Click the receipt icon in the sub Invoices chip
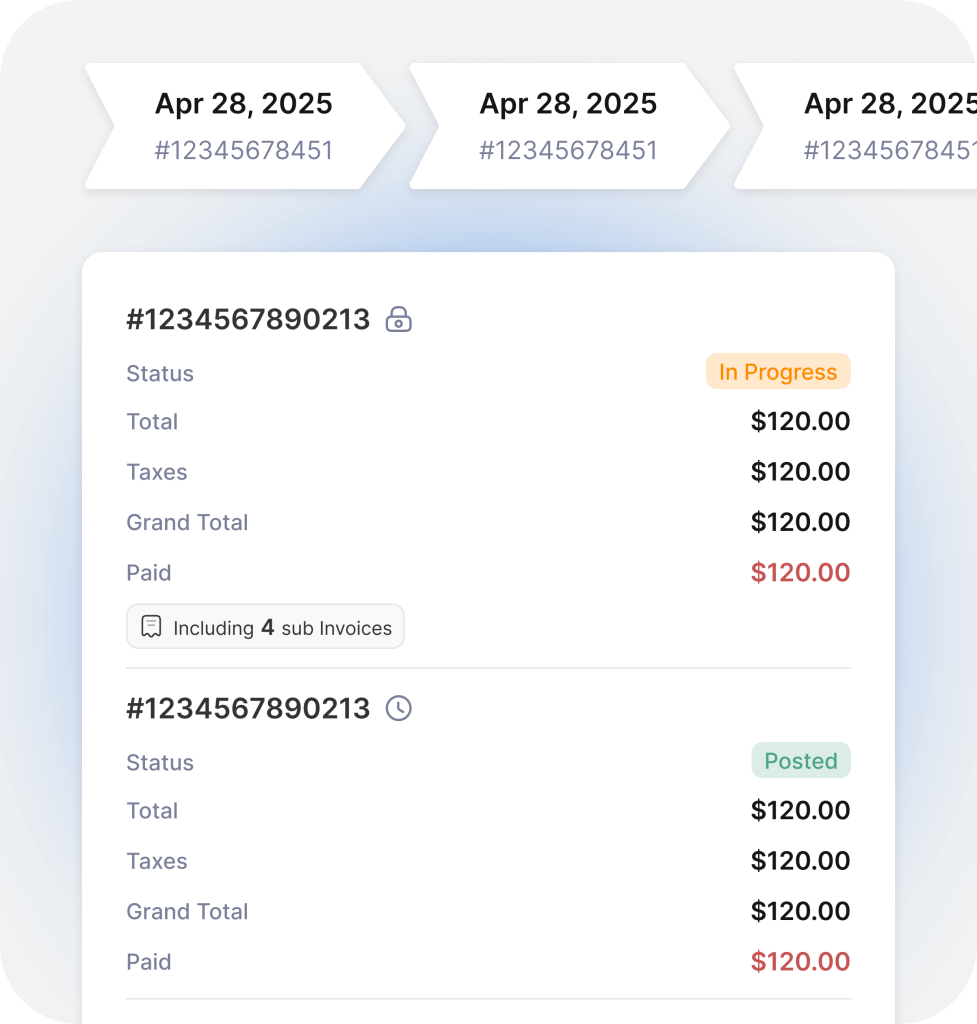The width and height of the screenshot is (977, 1024). (x=151, y=627)
